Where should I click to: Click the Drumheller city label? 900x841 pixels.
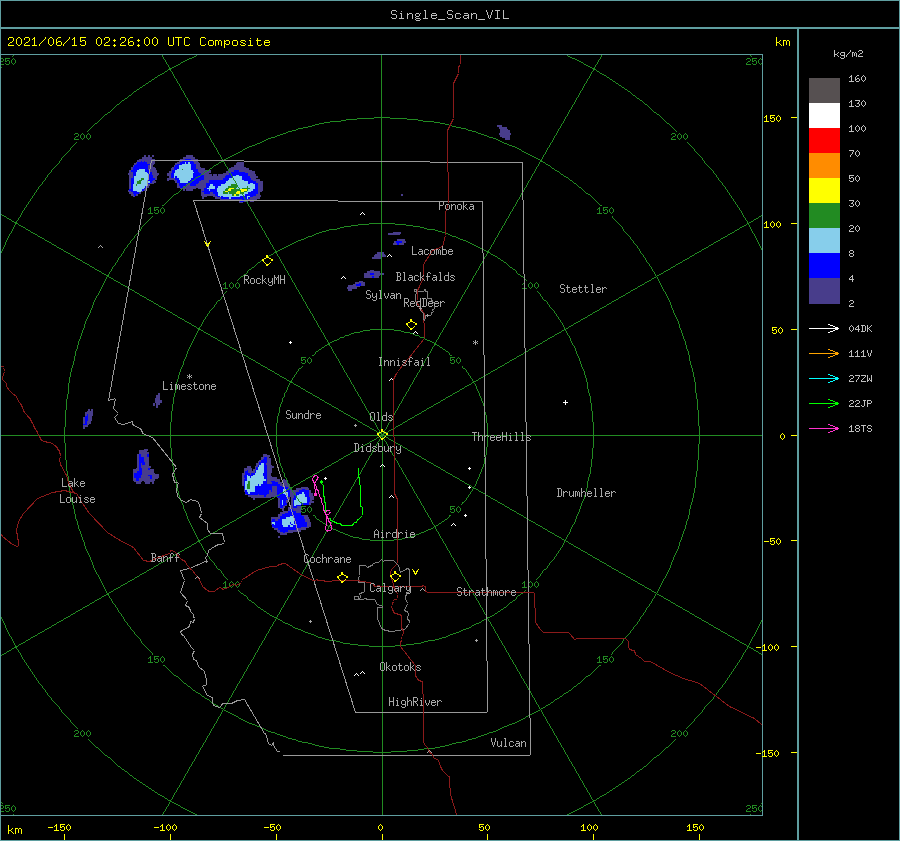(x=586, y=493)
